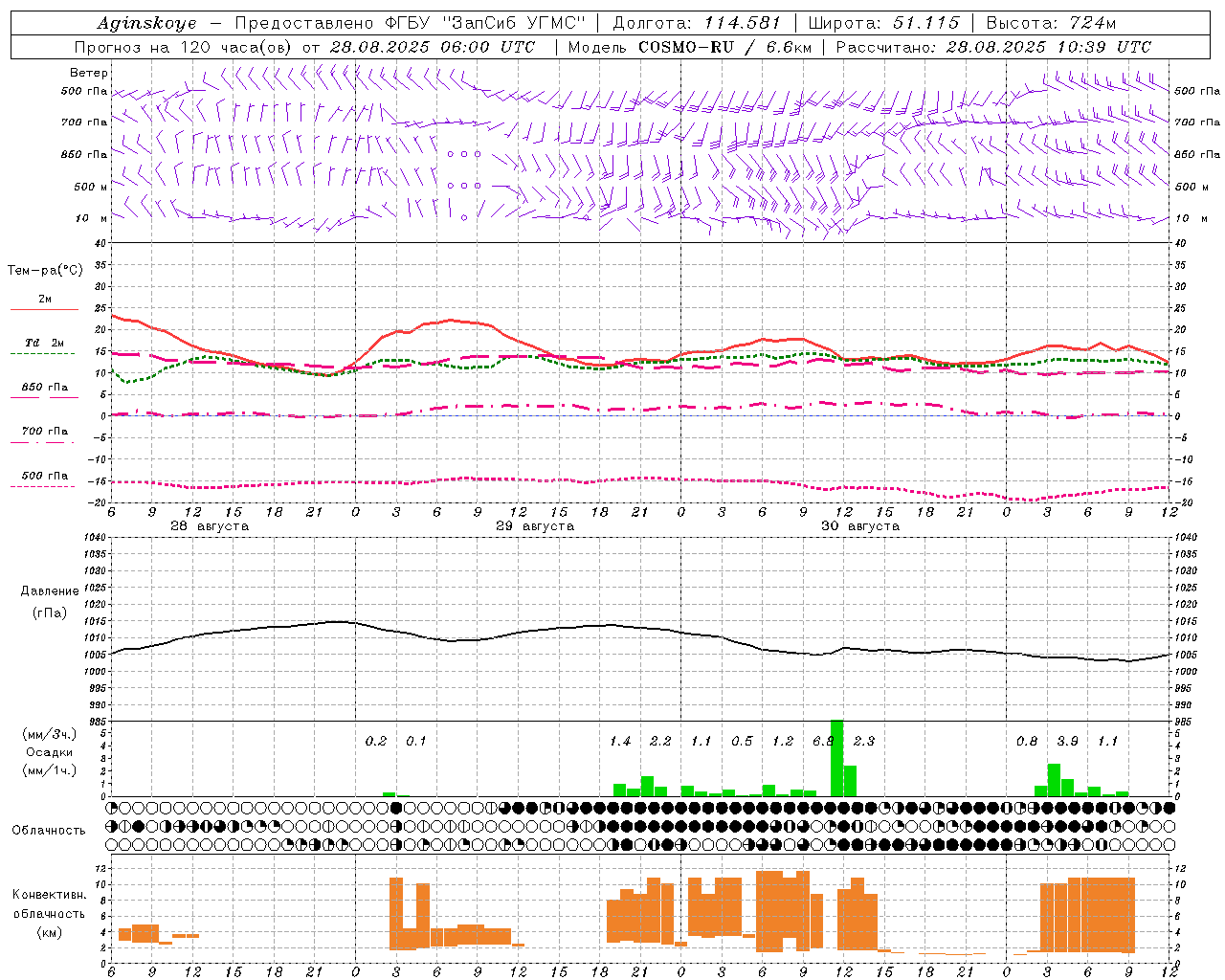The image size is (1225, 980).
Task: Select the model label COSMO-RU / 6.6км
Action: tap(724, 47)
